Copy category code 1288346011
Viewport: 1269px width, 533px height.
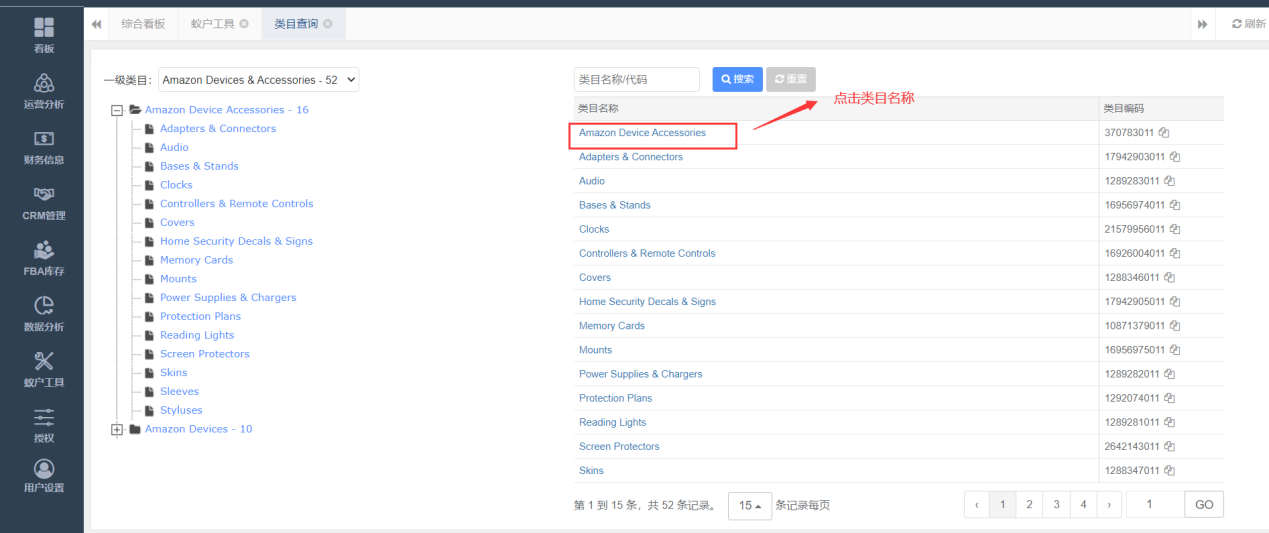pos(1169,277)
